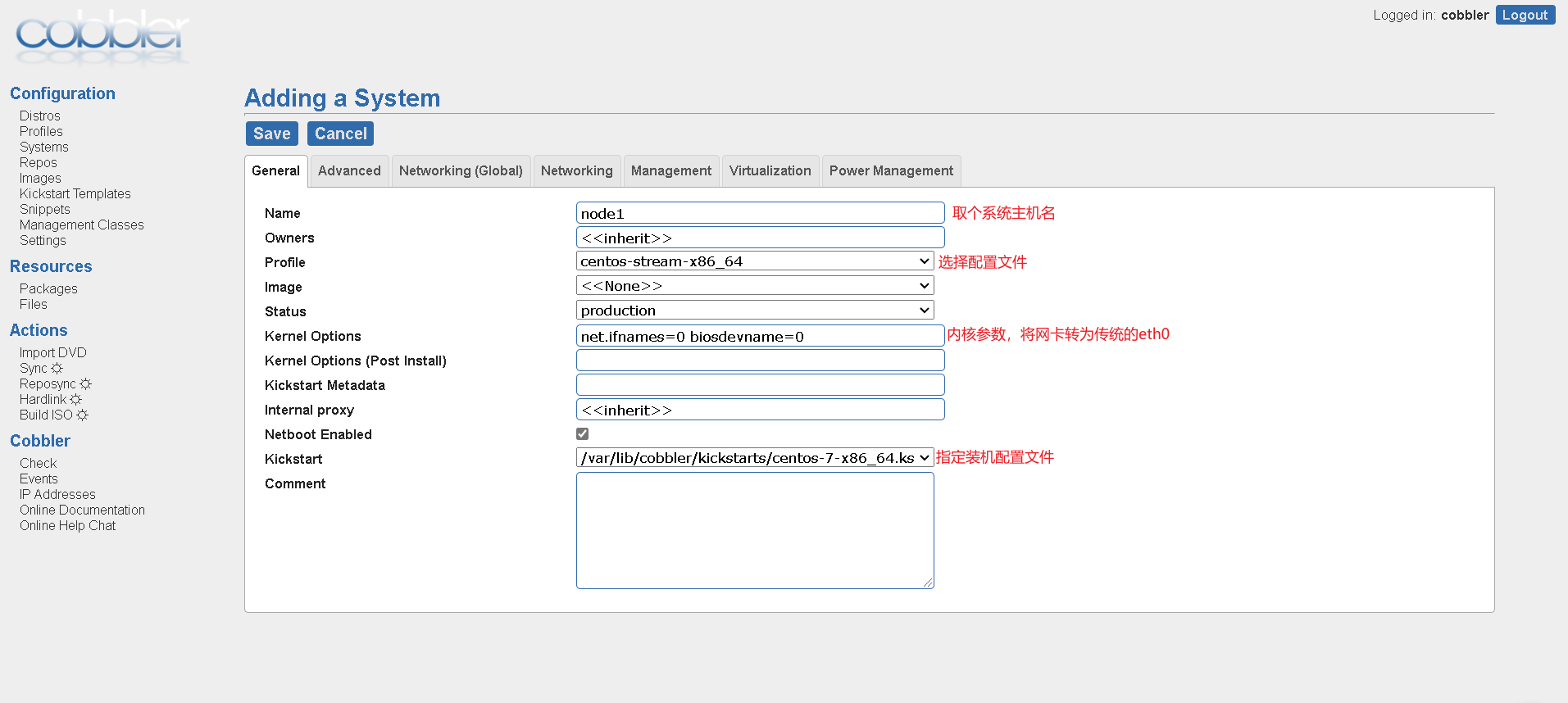
Task: Click the Cancel button
Action: (x=341, y=134)
